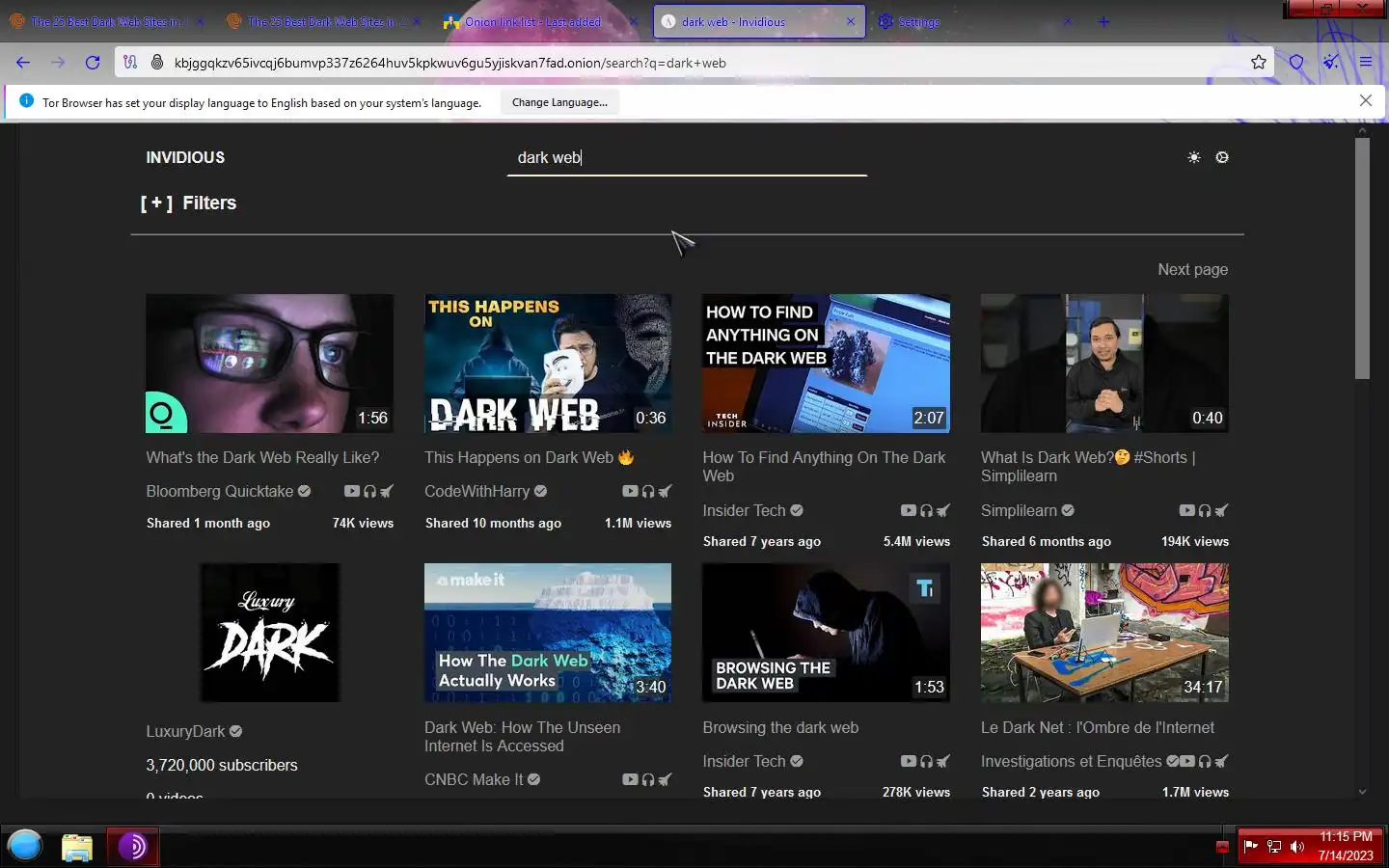Go to Next page of results
1389x868 pixels.
pyautogui.click(x=1193, y=269)
